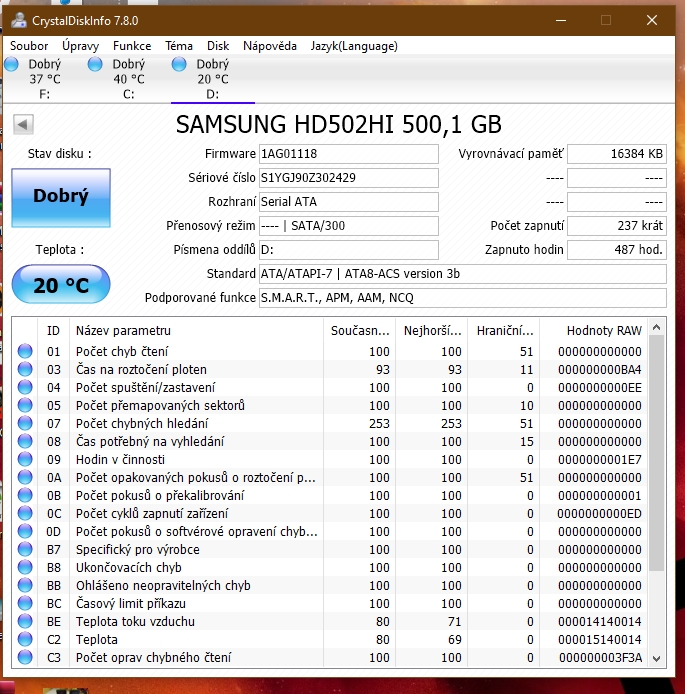685x694 pixels.
Task: Click the Název parametru column header
Action: coord(123,330)
